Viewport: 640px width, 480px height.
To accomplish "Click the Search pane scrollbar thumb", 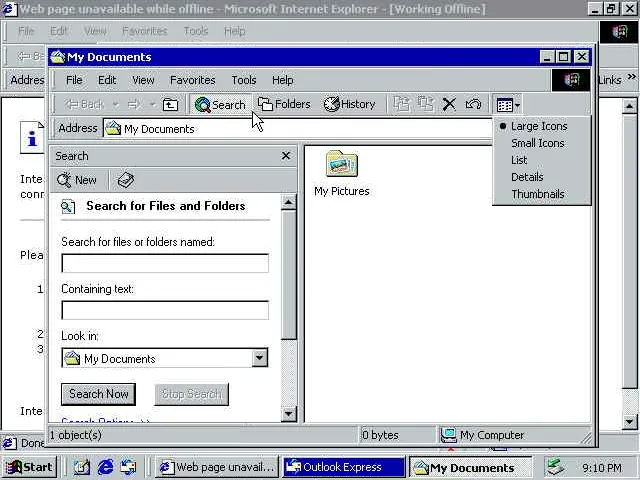I will point(289,274).
